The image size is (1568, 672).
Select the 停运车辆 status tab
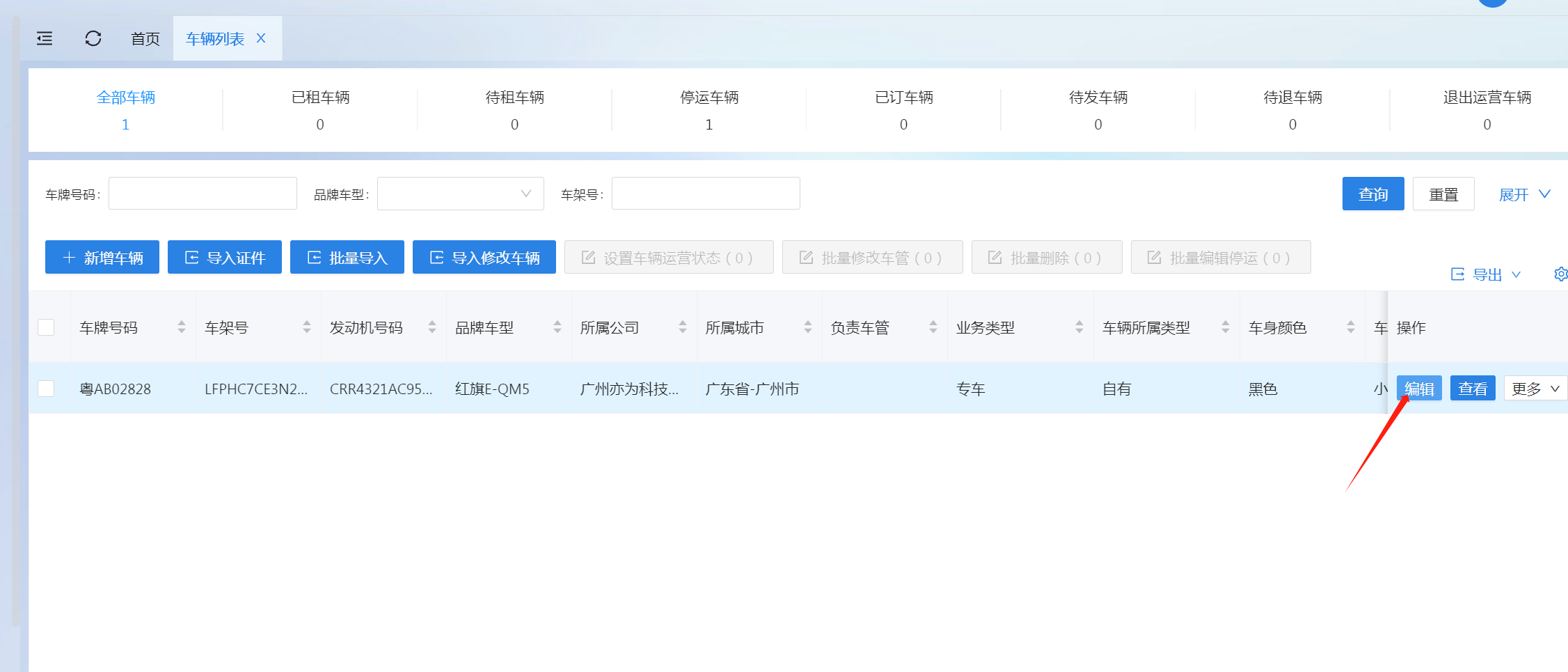click(708, 109)
